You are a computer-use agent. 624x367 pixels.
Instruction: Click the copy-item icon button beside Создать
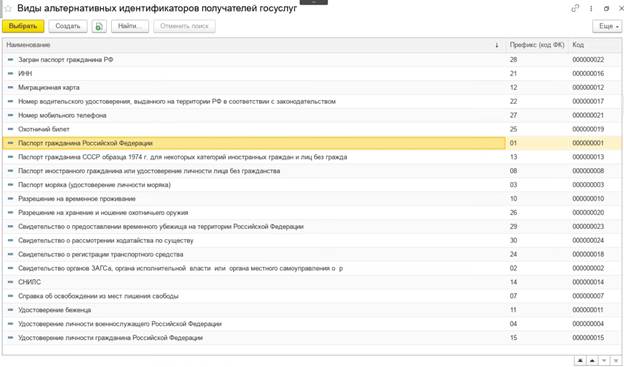(x=99, y=26)
